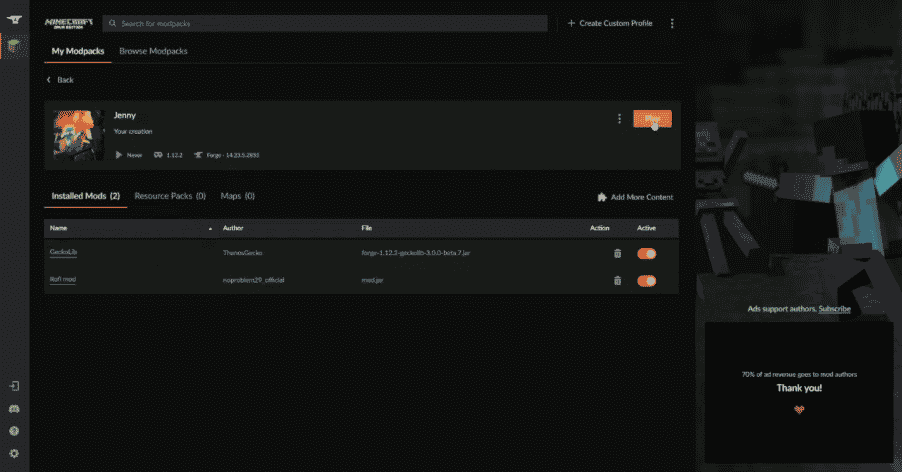Open the Minecraft game icon in sidebar
This screenshot has width=902, height=472.
click(x=13, y=46)
